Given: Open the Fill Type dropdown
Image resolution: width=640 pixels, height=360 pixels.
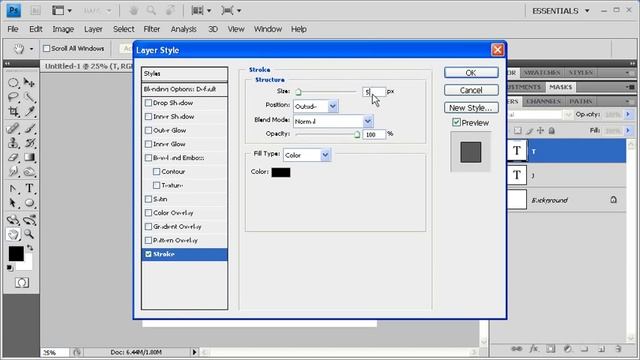Looking at the screenshot, I should pos(307,155).
